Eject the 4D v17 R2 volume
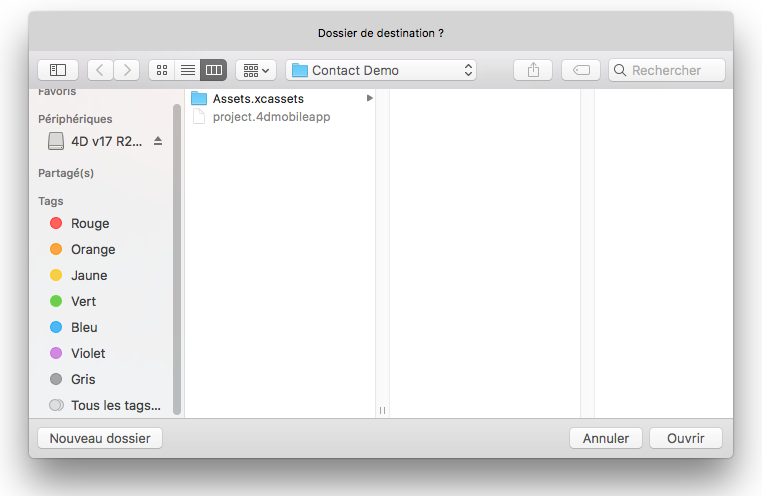Viewport: 762px width, 496px height. click(157, 141)
